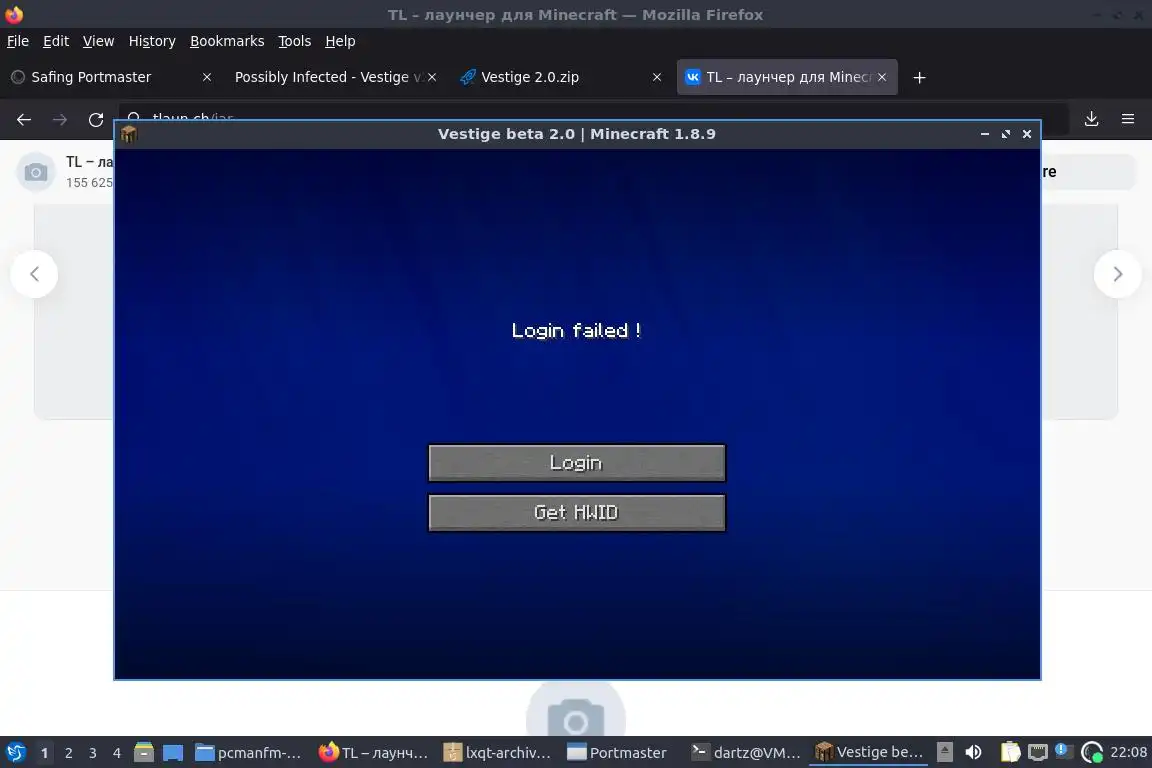1152x768 pixels.
Task: Close the Vestige beta 2.0 window
Action: [1027, 134]
